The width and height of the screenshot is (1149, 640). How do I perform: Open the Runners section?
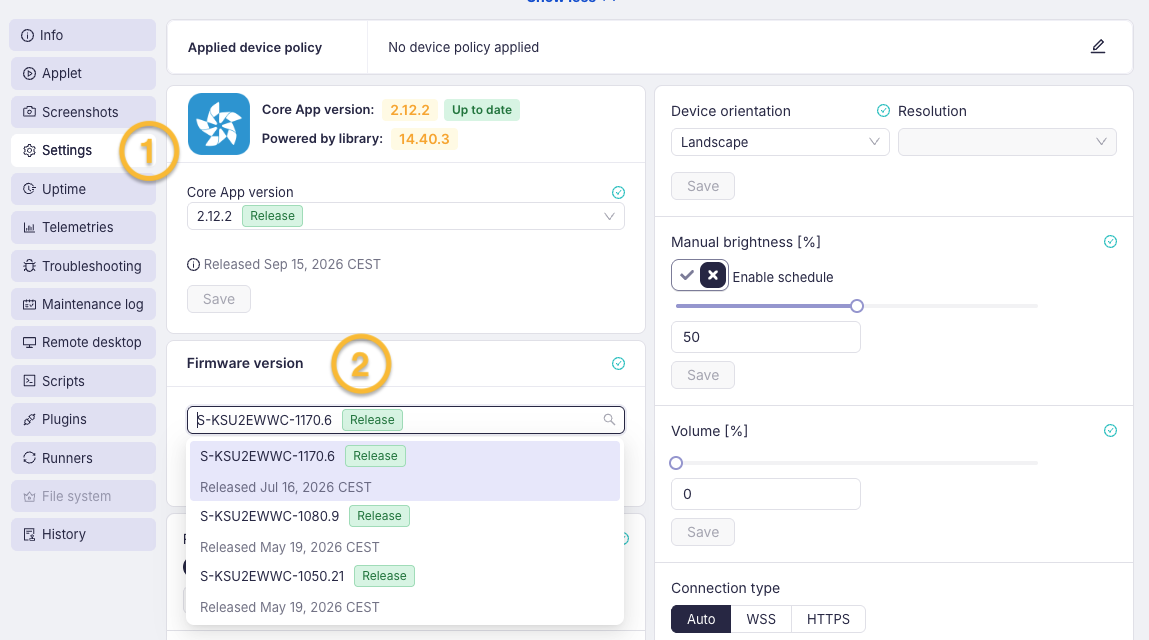point(84,458)
